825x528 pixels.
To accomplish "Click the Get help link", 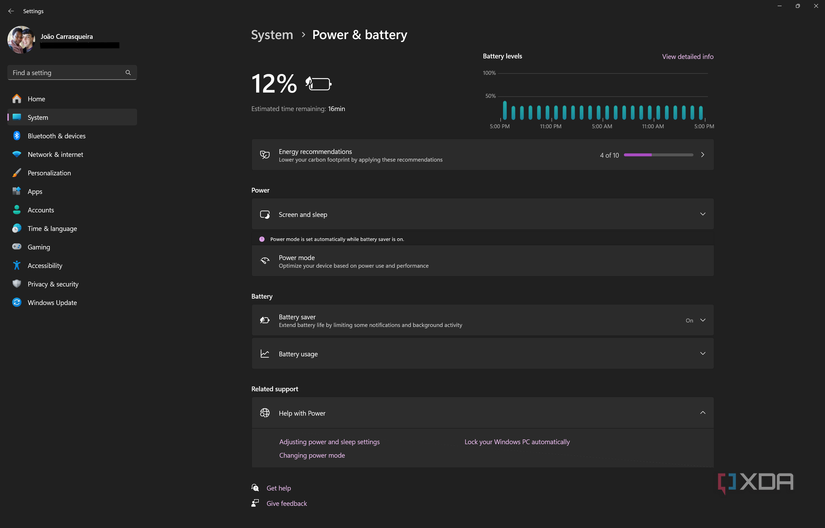I will 278,488.
